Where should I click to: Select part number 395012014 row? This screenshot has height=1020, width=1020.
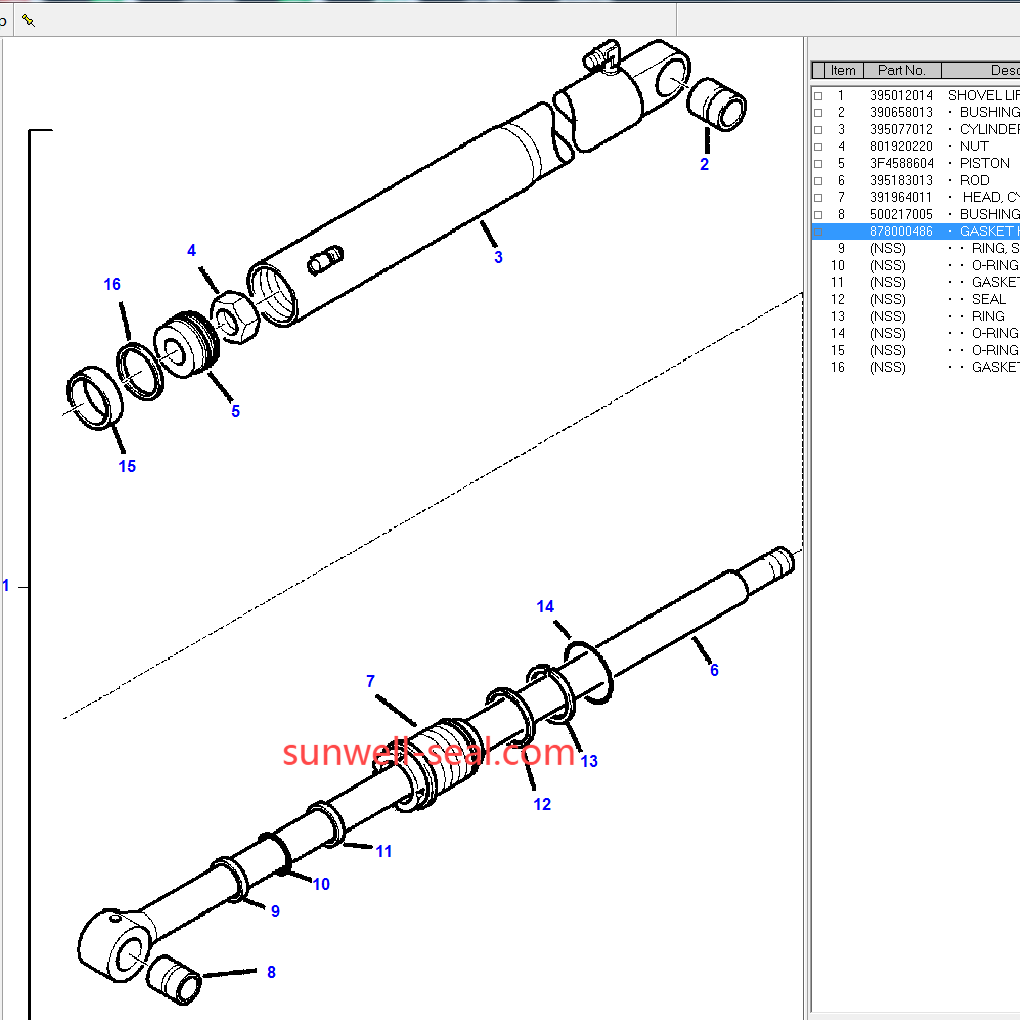900,96
